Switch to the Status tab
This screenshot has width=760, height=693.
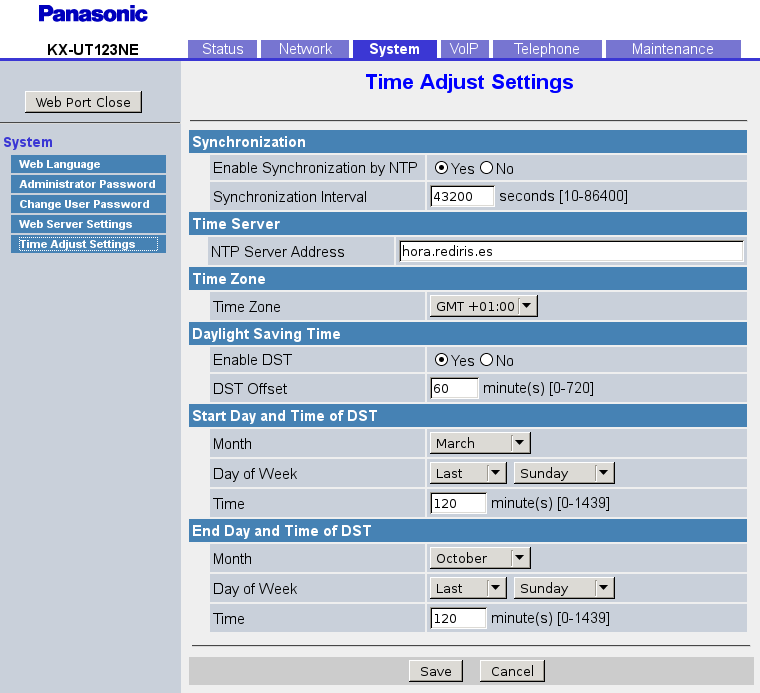[x=222, y=49]
